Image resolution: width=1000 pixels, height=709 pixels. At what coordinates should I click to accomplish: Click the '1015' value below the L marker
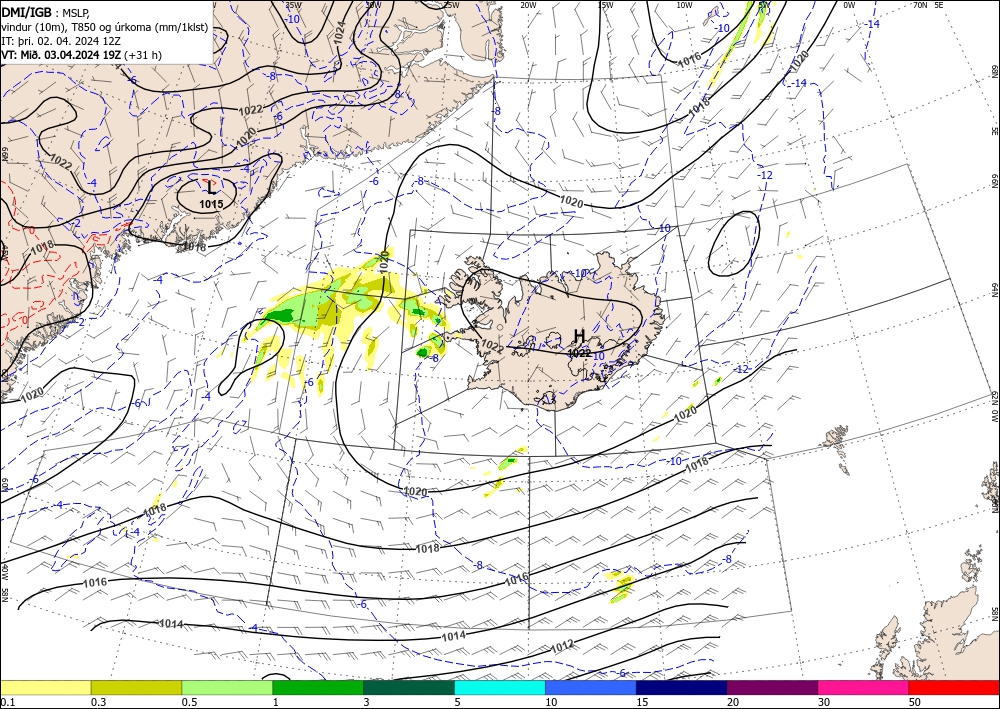[211, 204]
